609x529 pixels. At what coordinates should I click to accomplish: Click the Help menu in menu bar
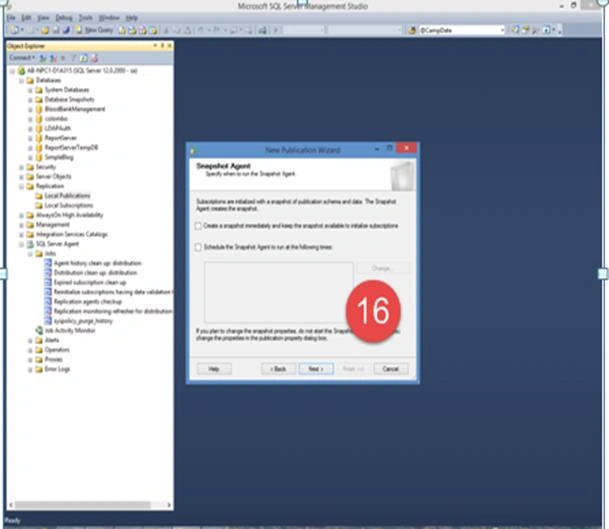(x=132, y=18)
